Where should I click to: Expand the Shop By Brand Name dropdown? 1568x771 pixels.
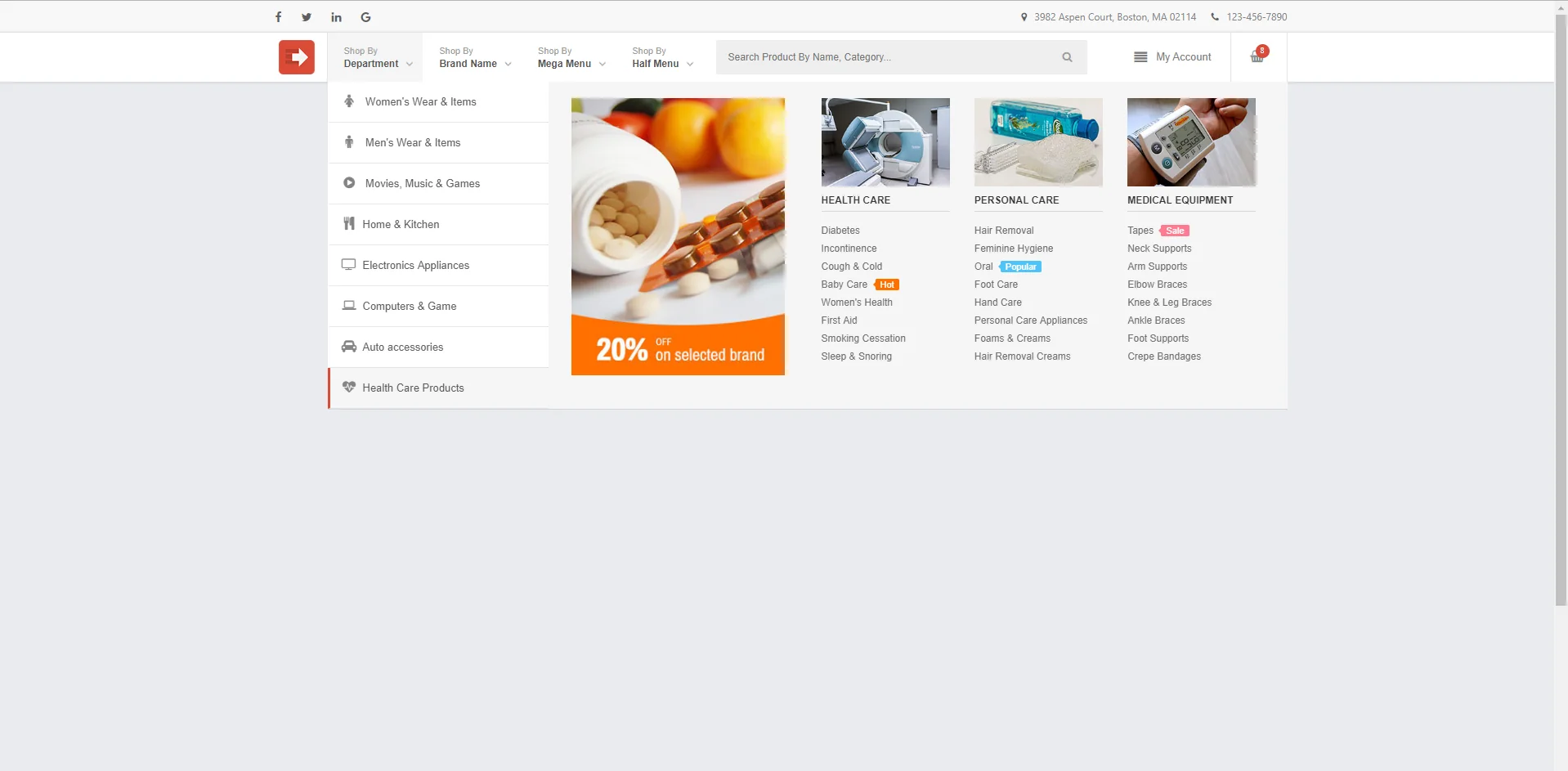475,57
